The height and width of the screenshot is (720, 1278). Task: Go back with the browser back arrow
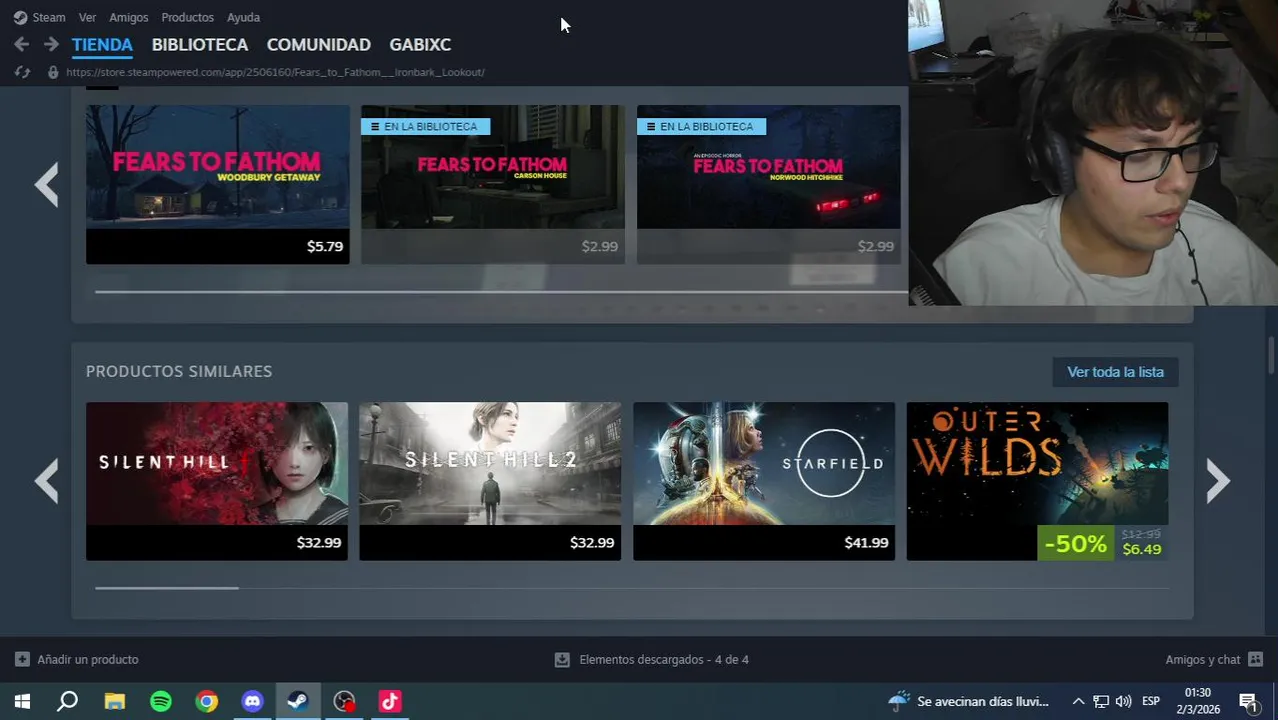coord(21,44)
